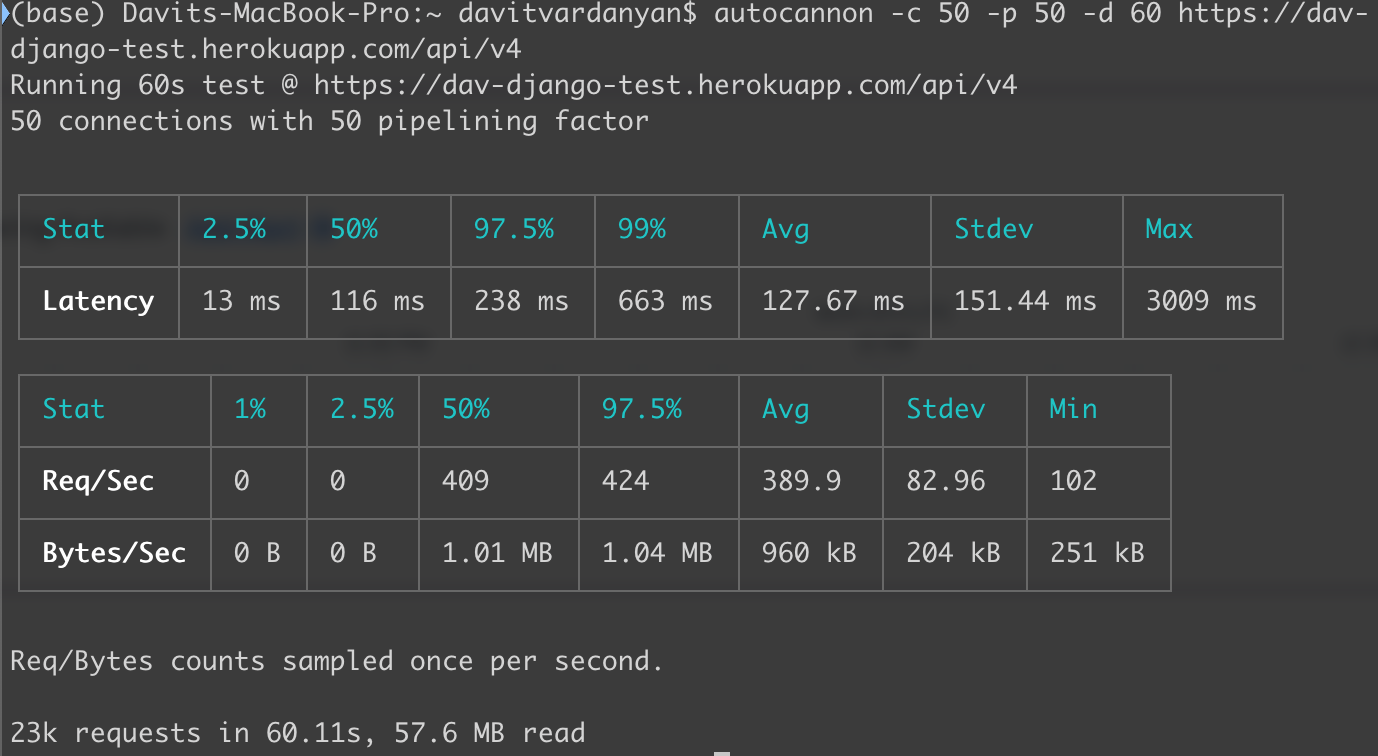Screen dimensions: 1378x756
Task: Click the 663 ms 99% latency value
Action: pyautogui.click(x=665, y=301)
